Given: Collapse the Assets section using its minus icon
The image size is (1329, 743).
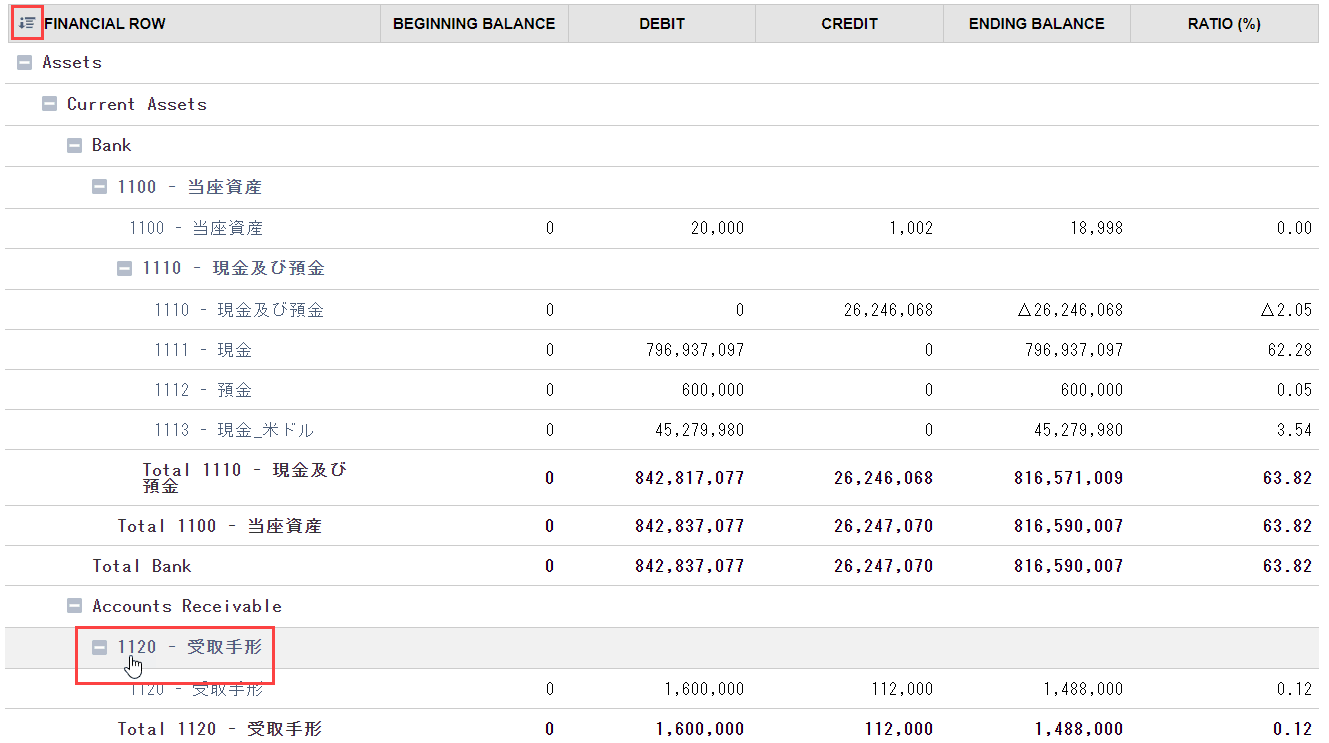Looking at the screenshot, I should 24,62.
